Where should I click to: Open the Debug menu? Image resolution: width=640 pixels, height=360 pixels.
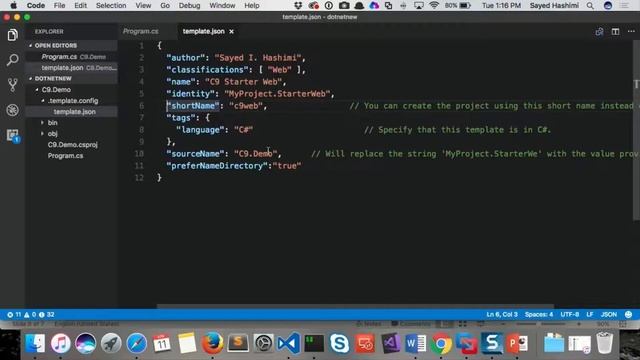pos(189,6)
